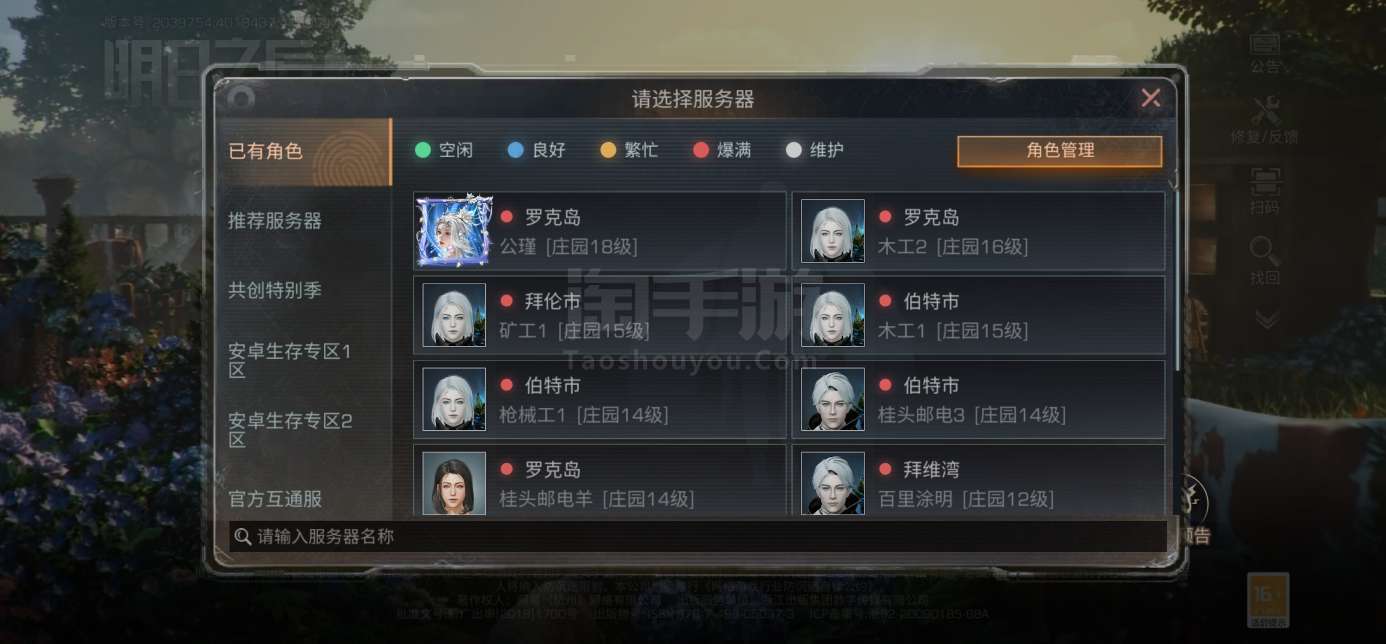The height and width of the screenshot is (644, 1386).
Task: Choose the 木工2 character on 罗克岛
Action: (979, 232)
